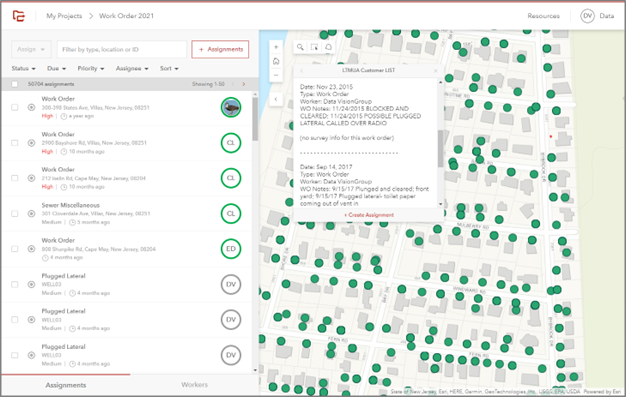Focus the filter by type, location or ID field
This screenshot has height=397, width=626.
pyautogui.click(x=122, y=50)
